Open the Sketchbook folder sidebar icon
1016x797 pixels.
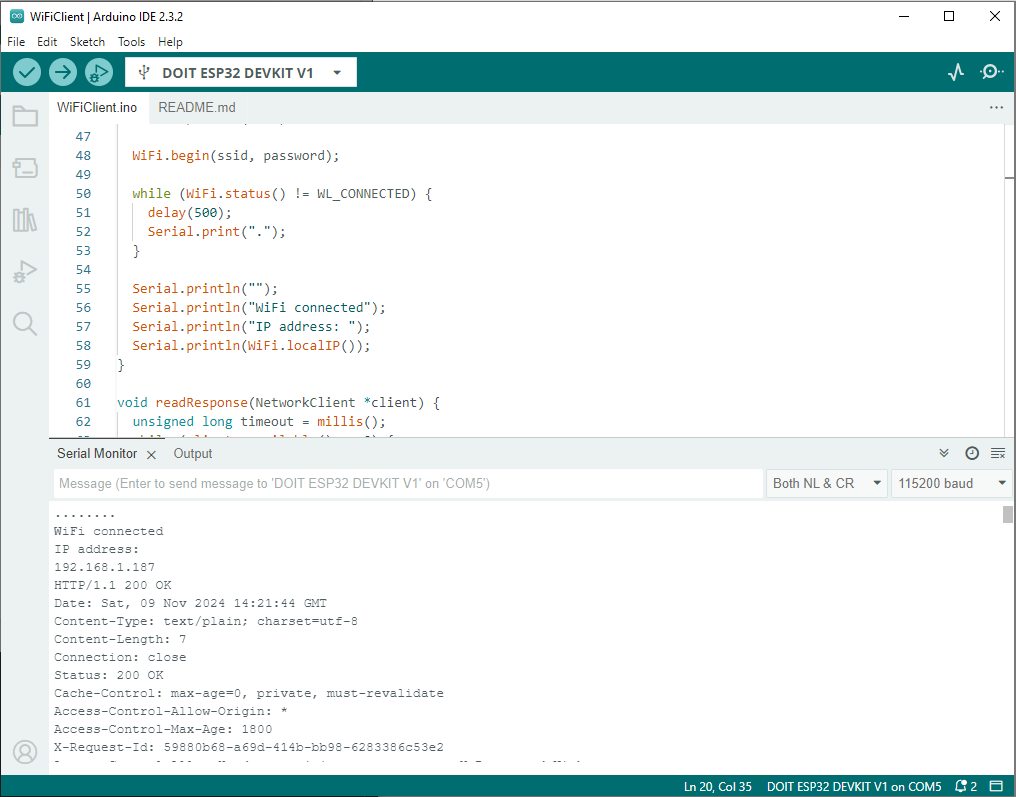pyautogui.click(x=25, y=116)
